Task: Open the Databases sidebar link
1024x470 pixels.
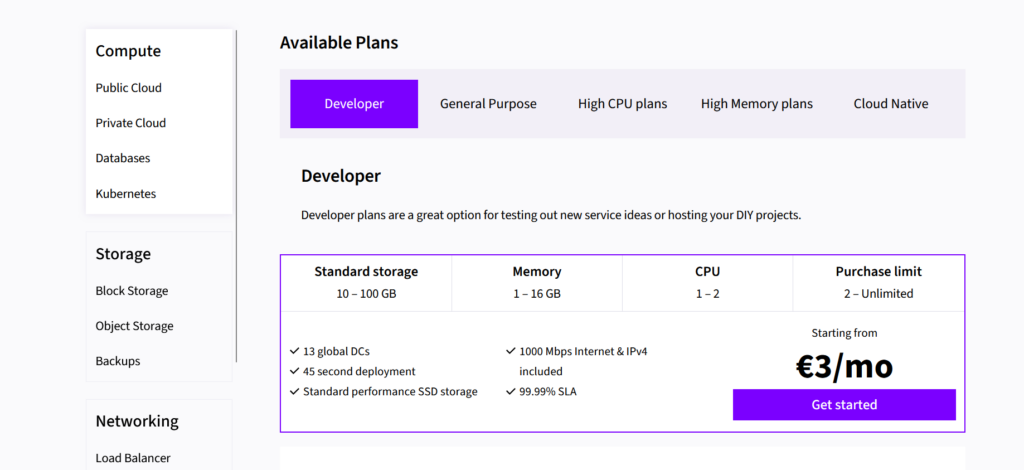Action: (122, 158)
